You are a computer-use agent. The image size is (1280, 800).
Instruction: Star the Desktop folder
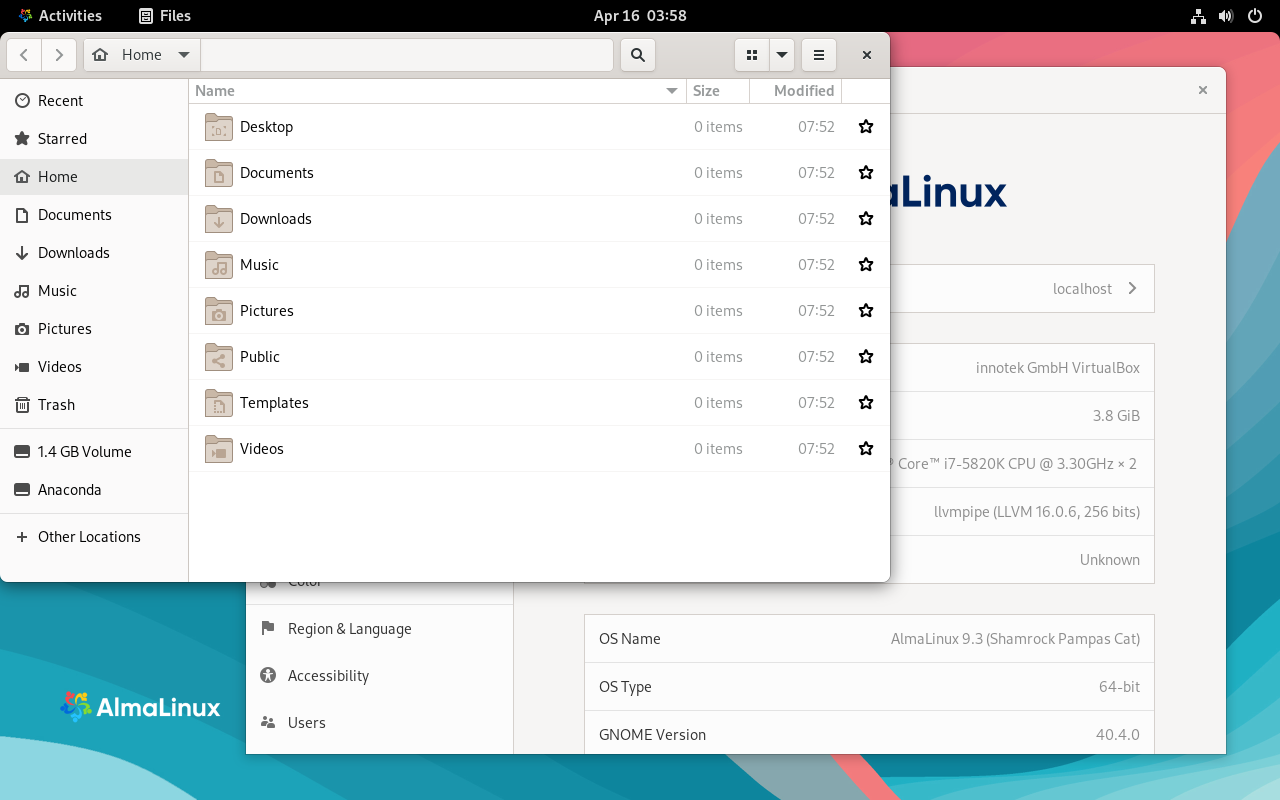[x=866, y=127]
